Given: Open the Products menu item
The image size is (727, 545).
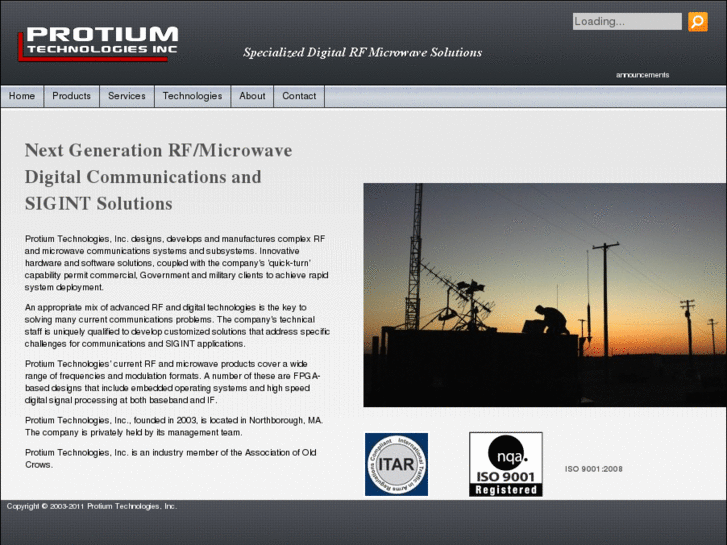Looking at the screenshot, I should click(71, 96).
